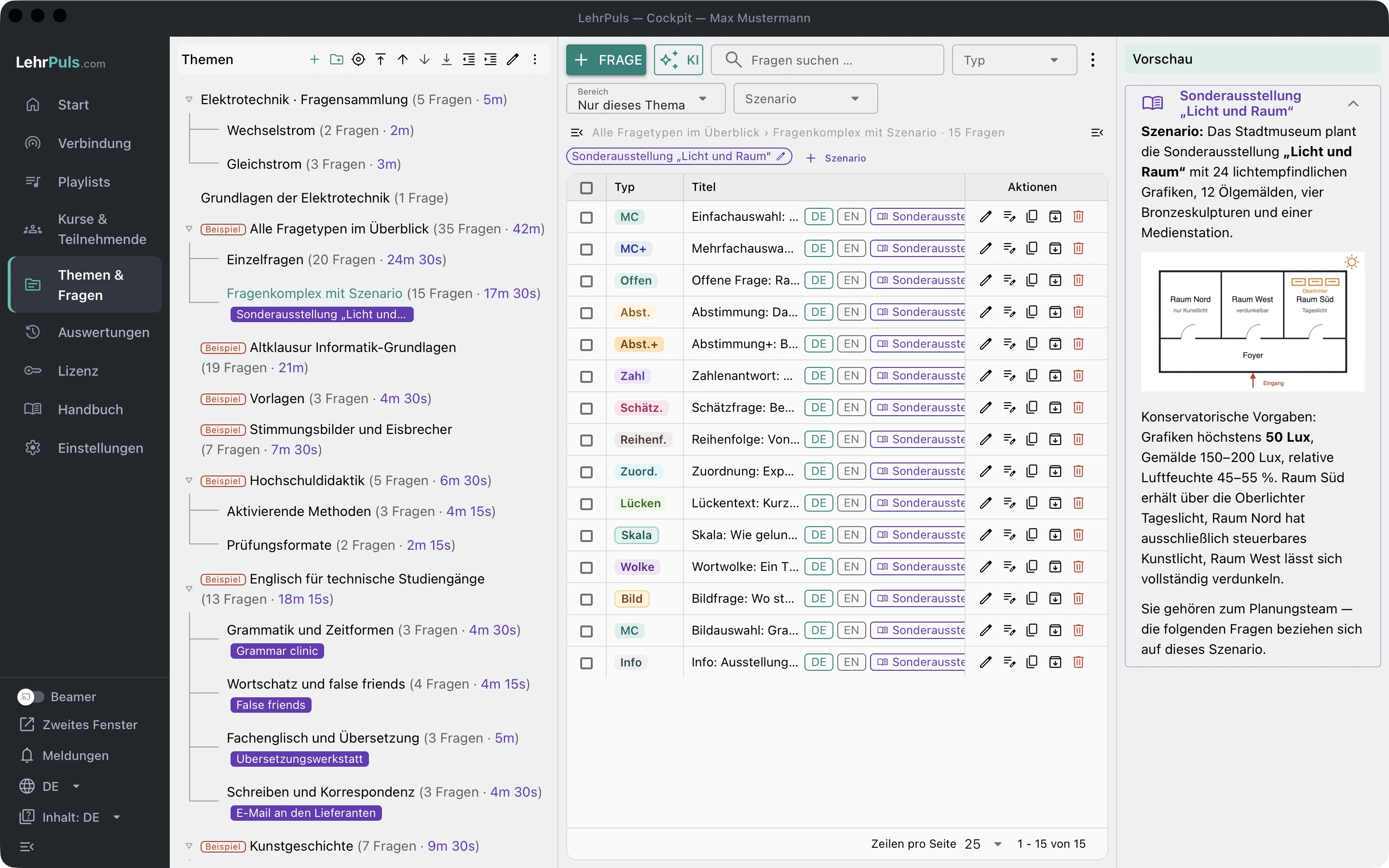1389x868 pixels.
Task: Tick the Schätzfrage row checkbox
Action: point(586,408)
